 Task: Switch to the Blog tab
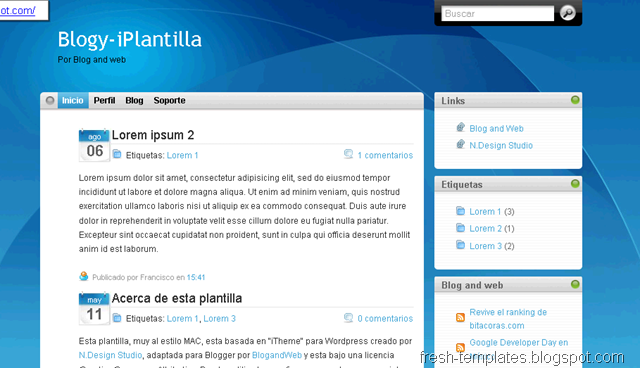(134, 100)
